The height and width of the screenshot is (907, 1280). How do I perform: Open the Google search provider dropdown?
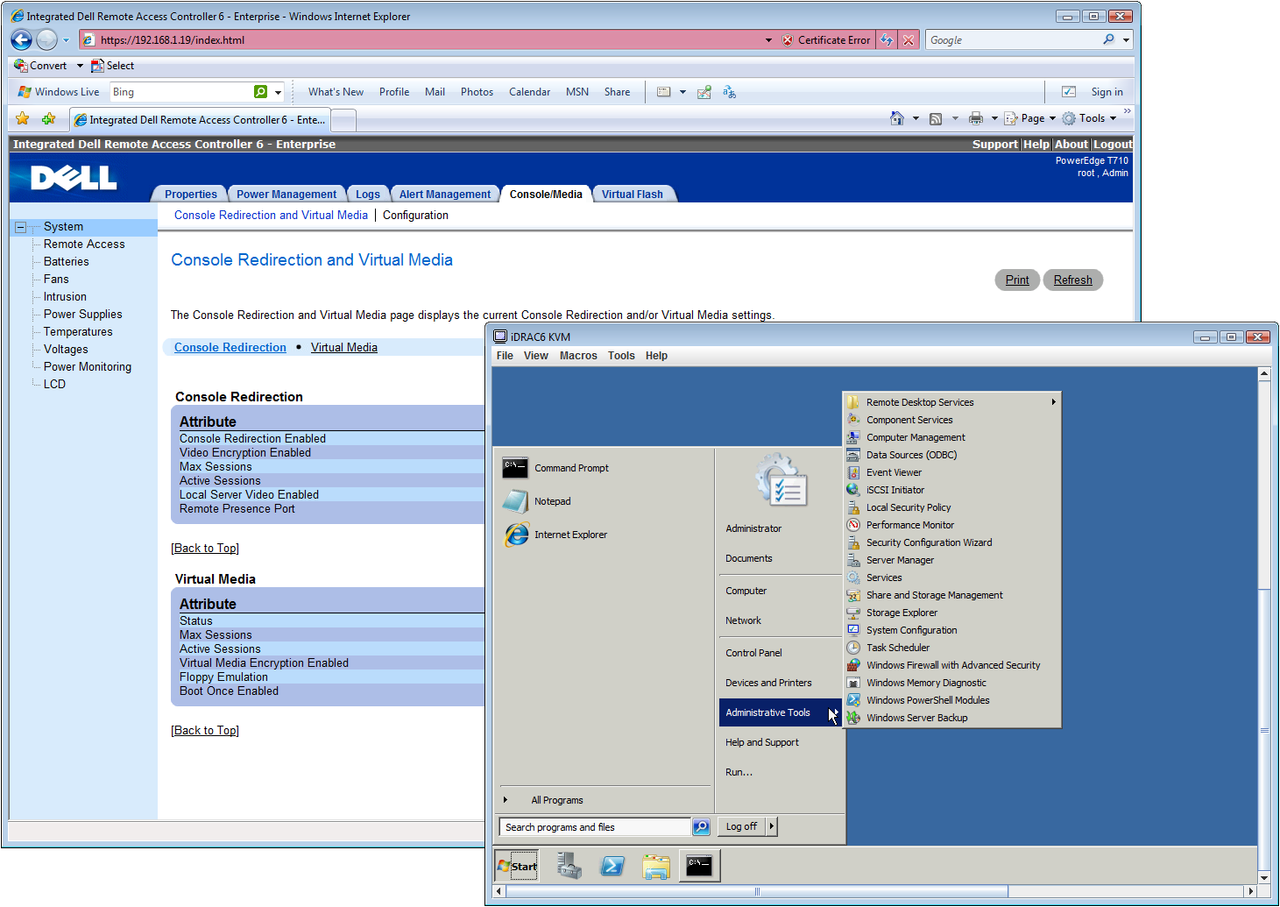1126,40
